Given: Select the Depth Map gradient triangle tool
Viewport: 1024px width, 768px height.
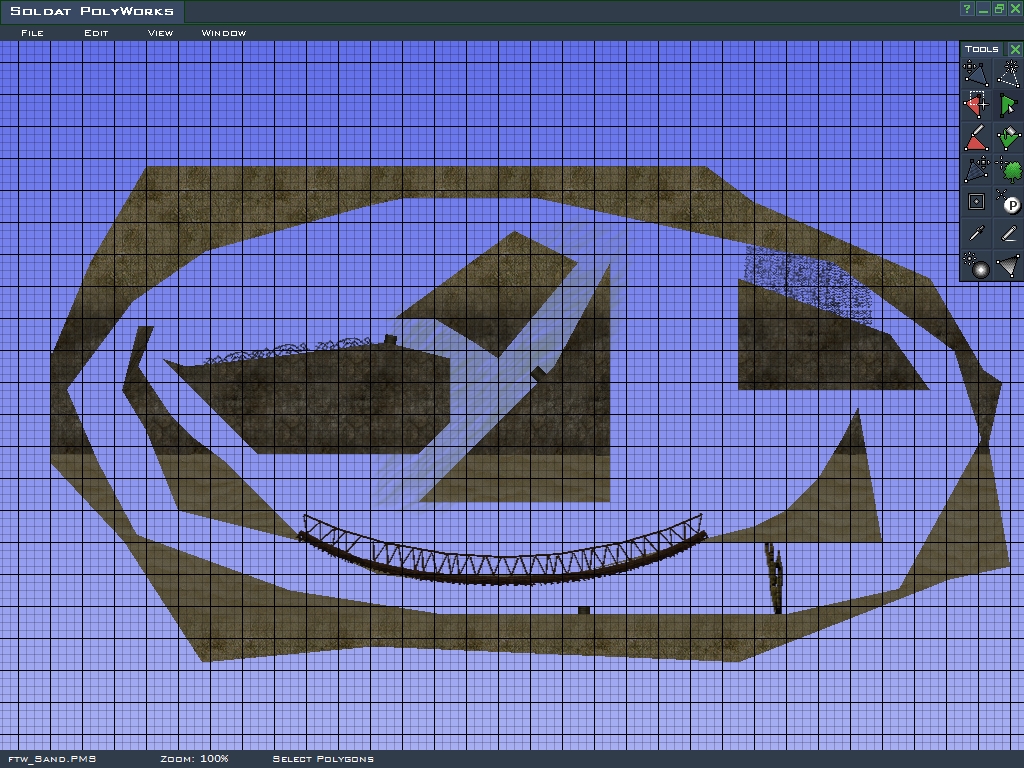Looking at the screenshot, I should pos(1009,266).
